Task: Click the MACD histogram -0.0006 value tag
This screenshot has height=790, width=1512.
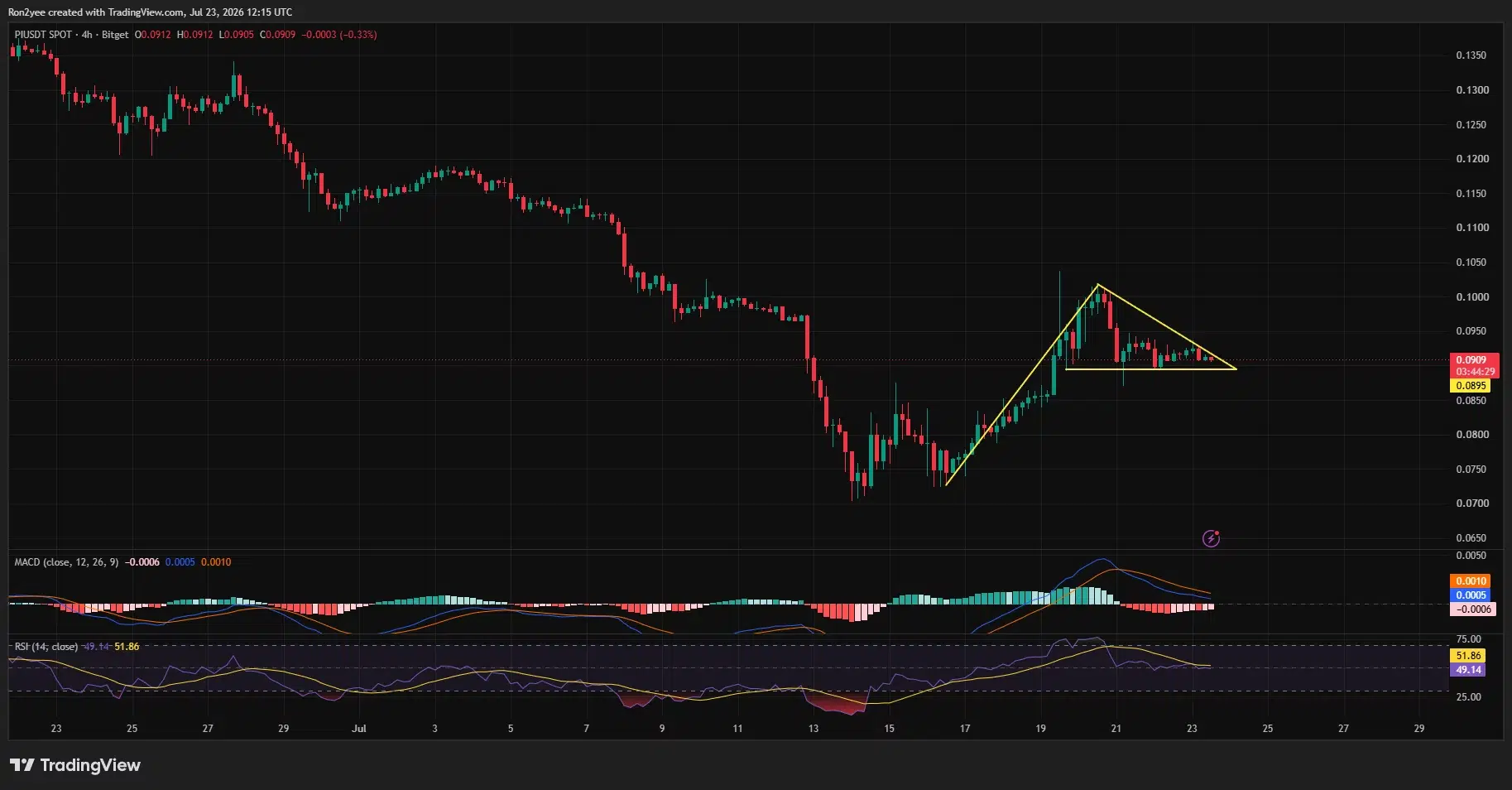Action: point(1472,609)
